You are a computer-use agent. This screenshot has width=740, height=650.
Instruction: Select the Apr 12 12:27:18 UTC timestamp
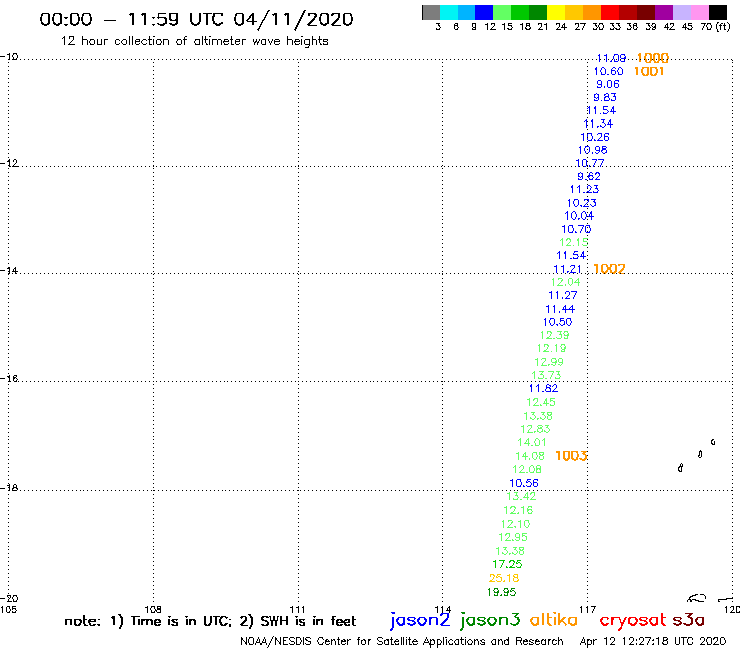point(653,641)
